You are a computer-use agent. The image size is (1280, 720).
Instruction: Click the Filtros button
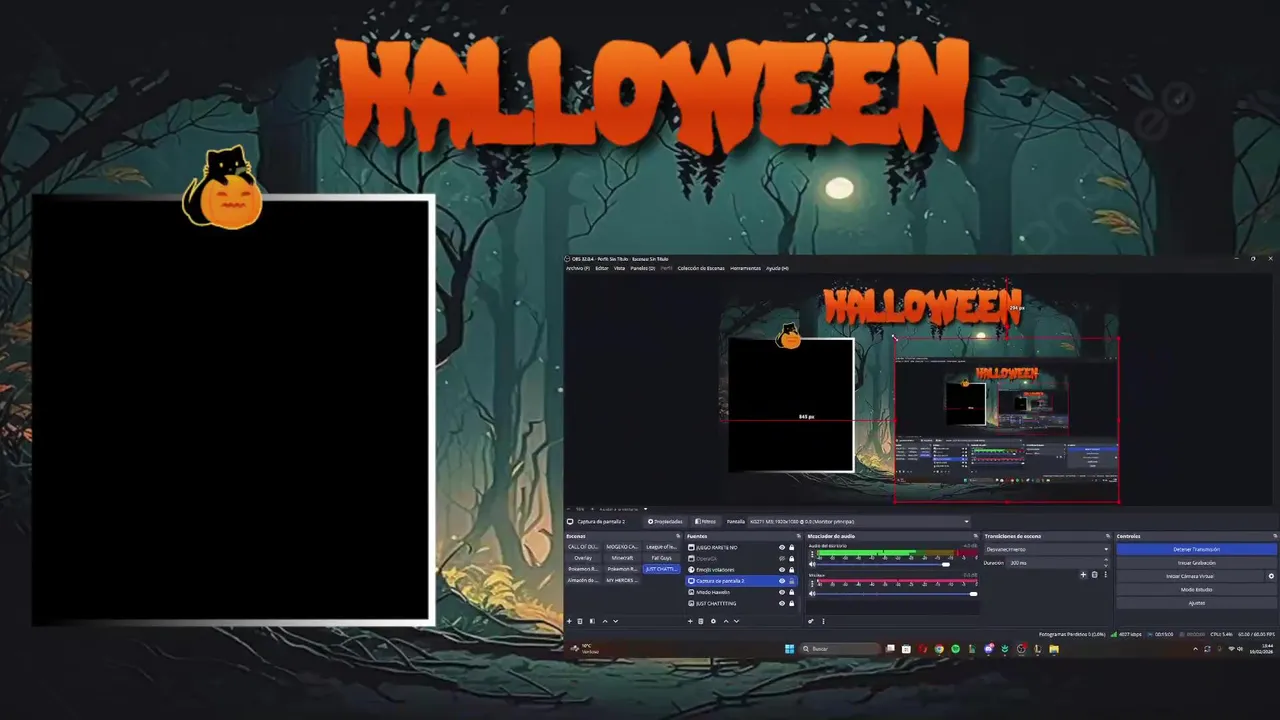(706, 522)
